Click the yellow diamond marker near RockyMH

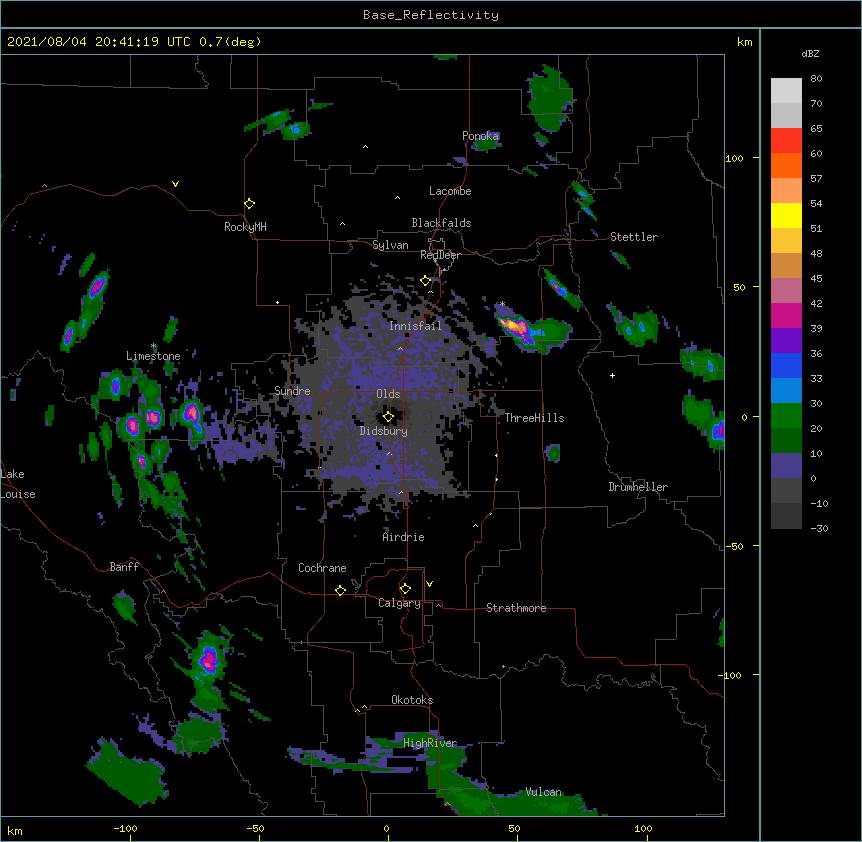[x=249, y=204]
